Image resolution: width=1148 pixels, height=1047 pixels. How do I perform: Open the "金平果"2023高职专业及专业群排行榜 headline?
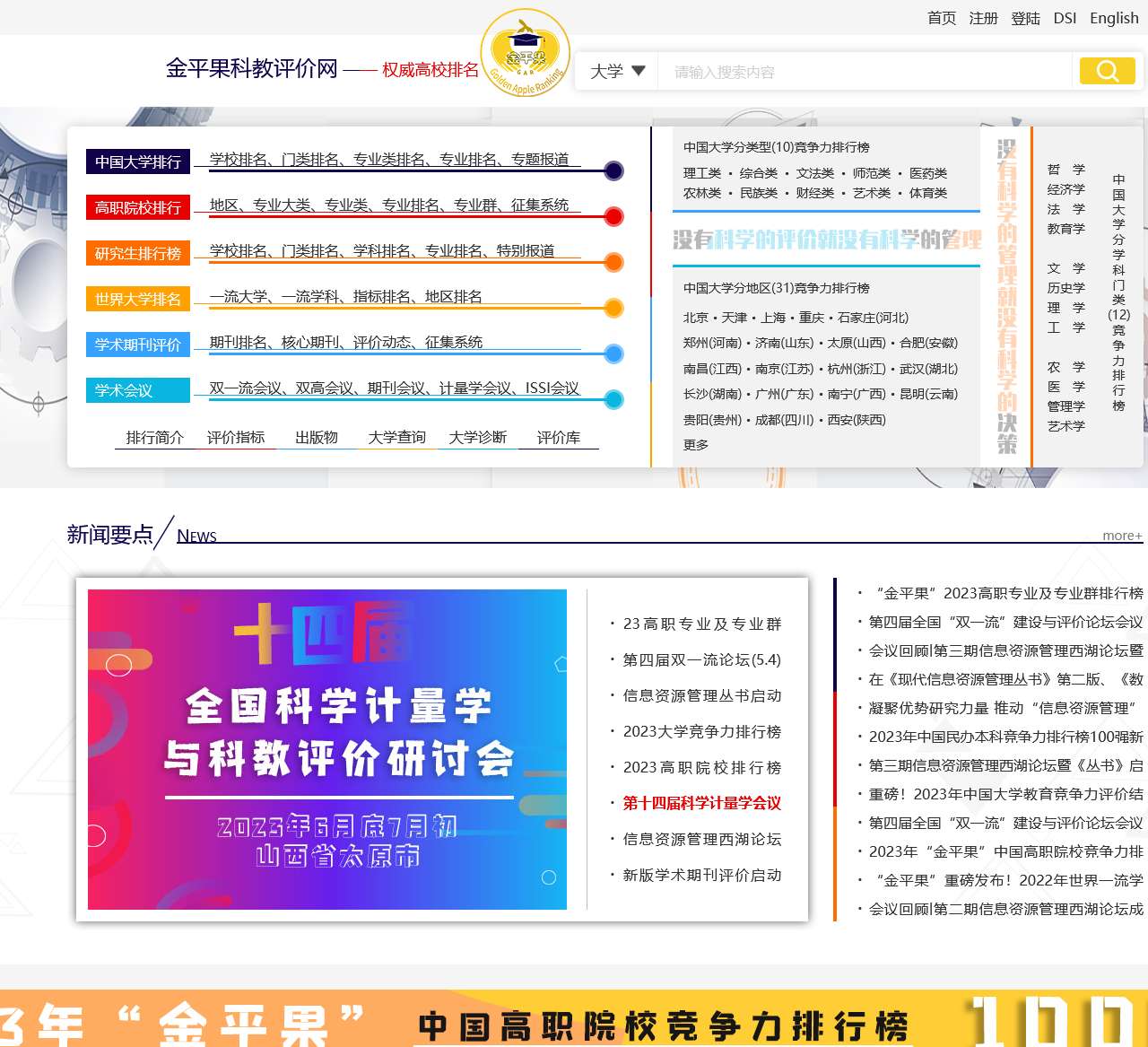click(x=1006, y=593)
